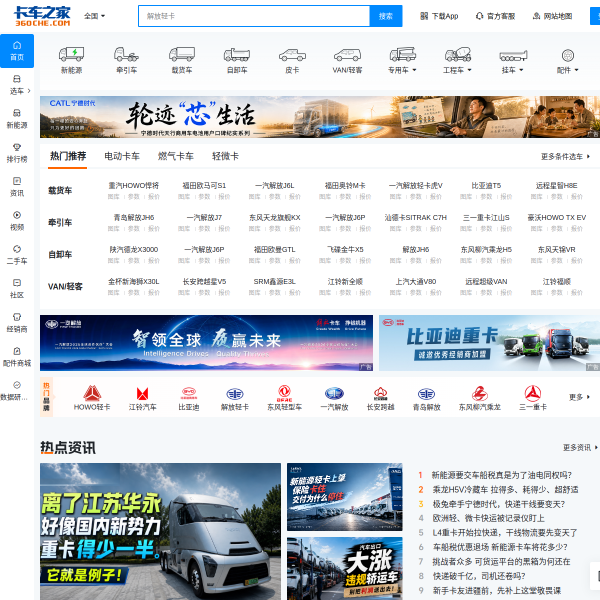Viewport: 600px width, 600px height.
Task: Open 陕汽德龙X3000 model link
Action: pos(134,249)
